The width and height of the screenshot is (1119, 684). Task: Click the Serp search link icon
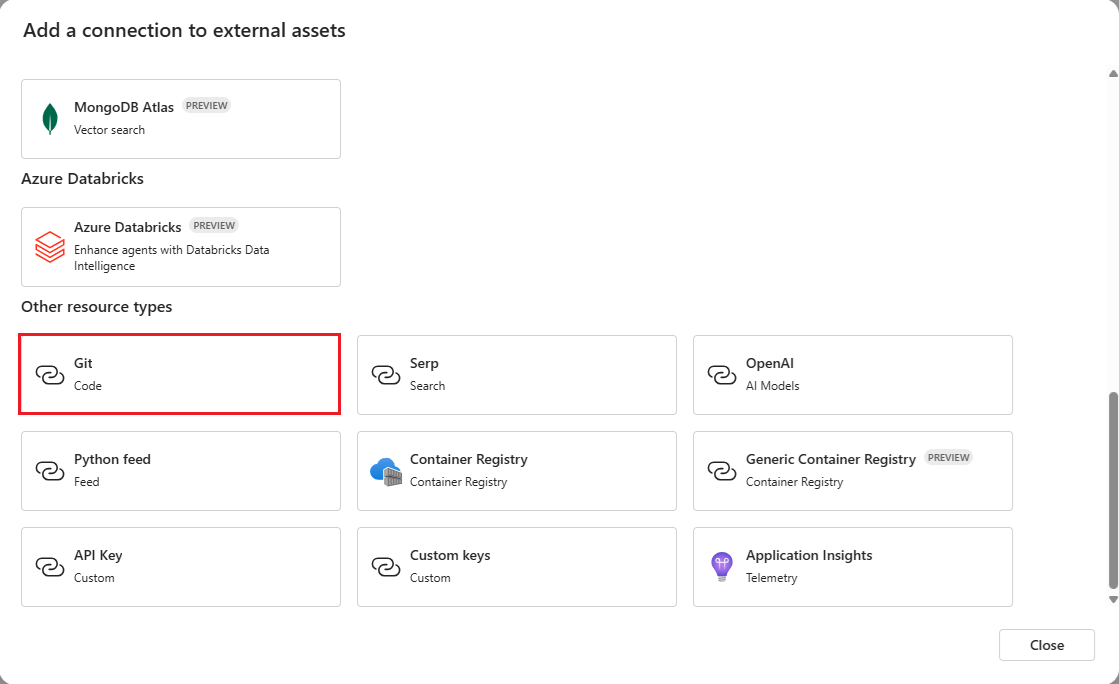click(x=386, y=374)
